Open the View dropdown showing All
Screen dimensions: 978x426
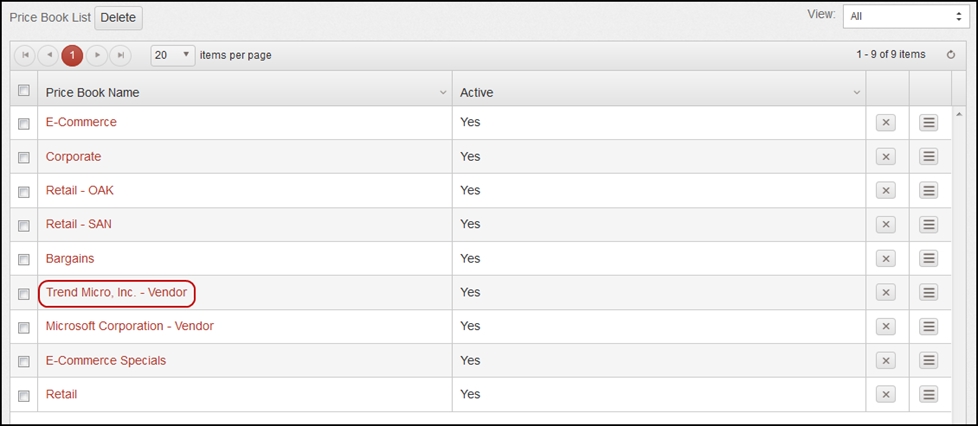click(906, 17)
